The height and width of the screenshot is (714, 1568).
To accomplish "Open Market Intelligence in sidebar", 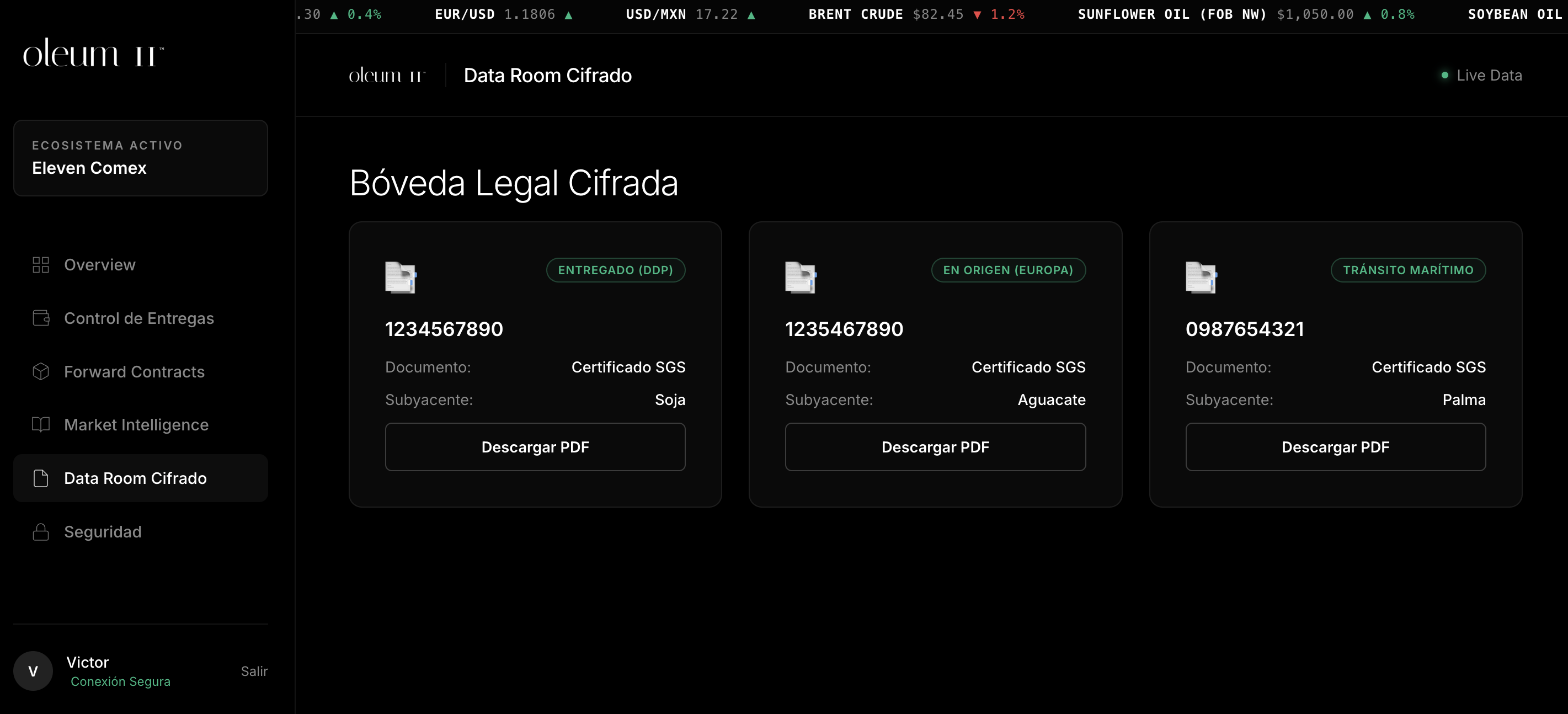I will tap(136, 424).
